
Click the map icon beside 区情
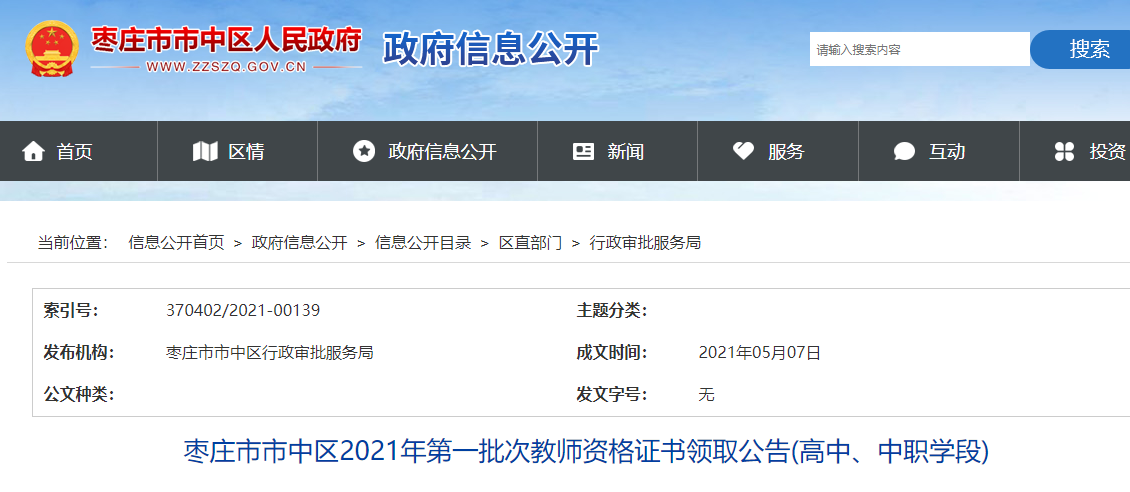(x=205, y=151)
